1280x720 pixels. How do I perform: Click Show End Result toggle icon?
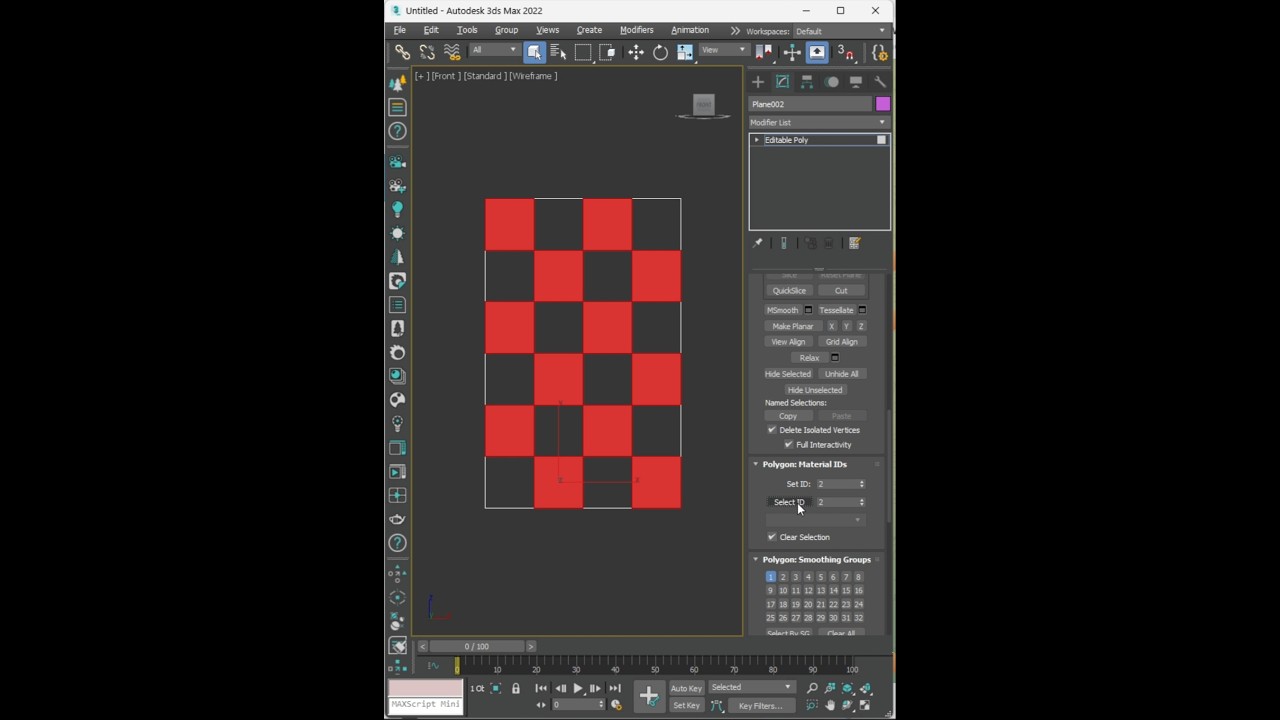[x=784, y=243]
